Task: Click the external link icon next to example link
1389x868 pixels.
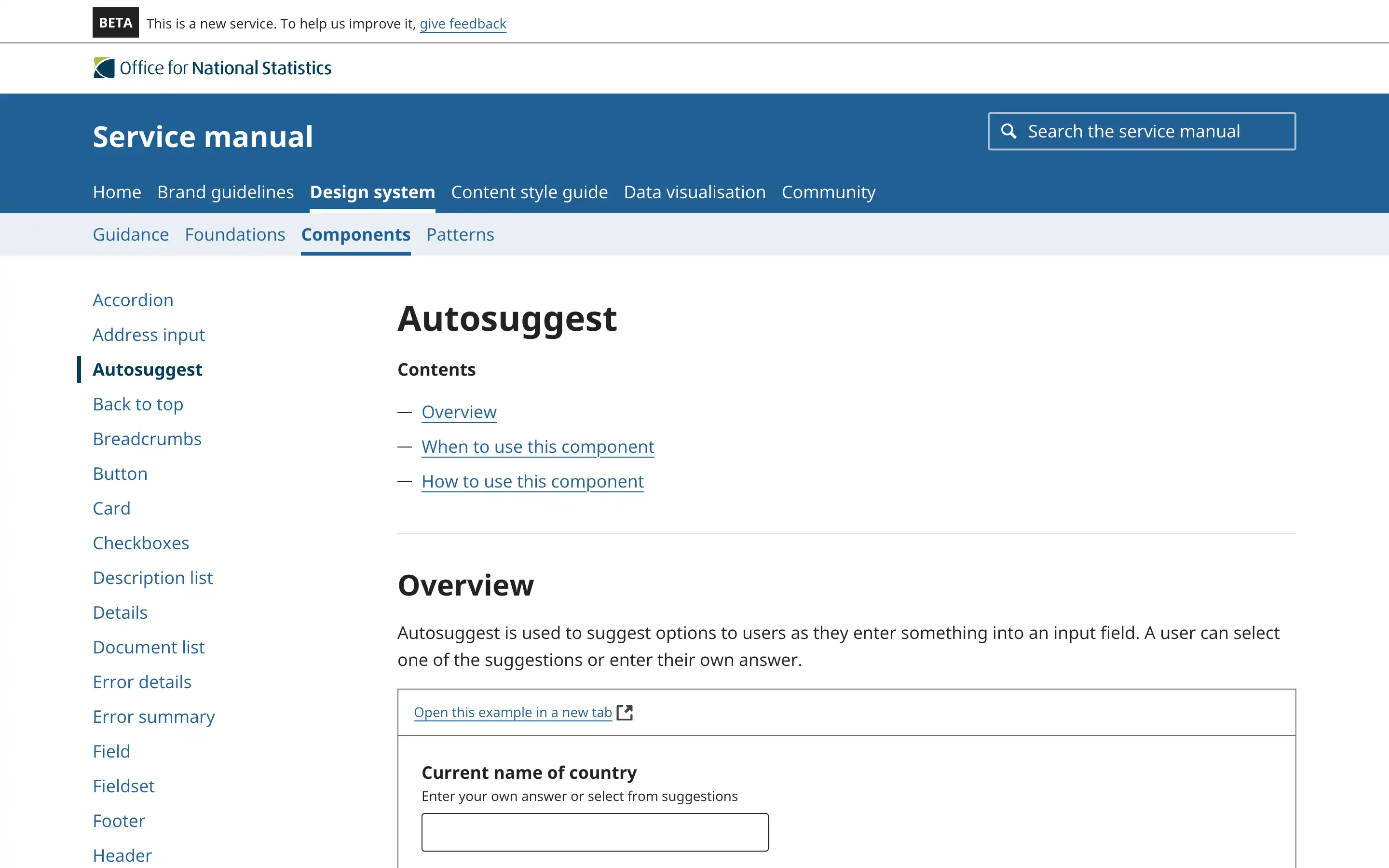Action: pos(626,712)
